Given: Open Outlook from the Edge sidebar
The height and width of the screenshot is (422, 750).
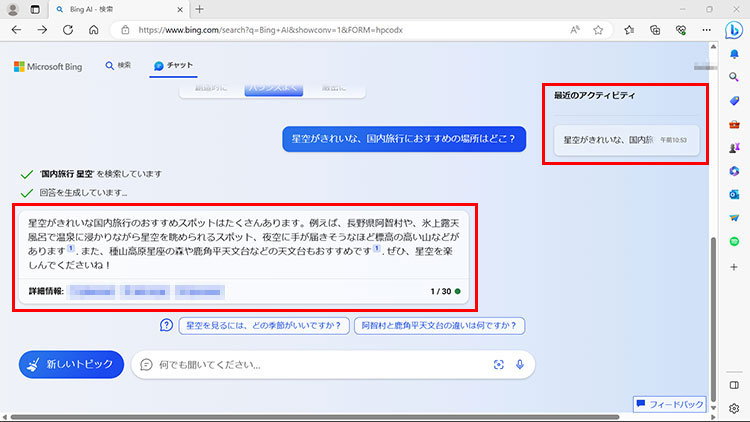Looking at the screenshot, I should 734,193.
